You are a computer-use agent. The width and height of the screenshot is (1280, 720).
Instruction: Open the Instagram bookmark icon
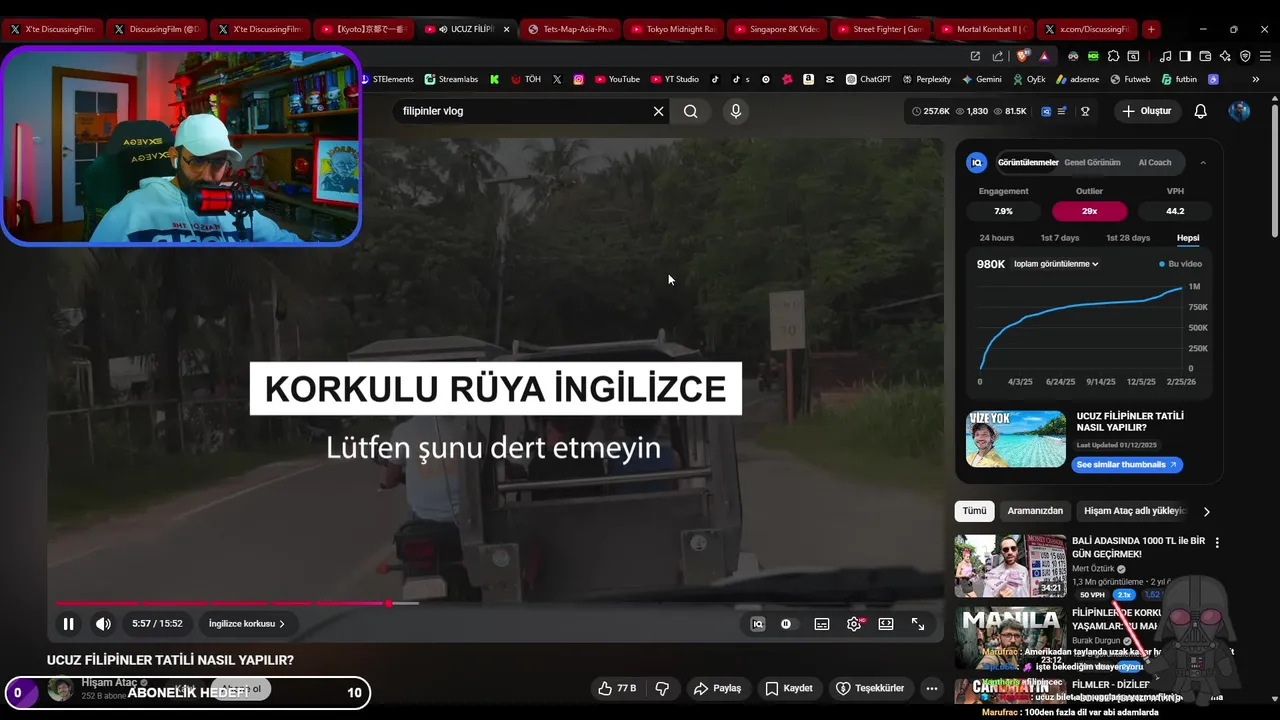coord(578,79)
